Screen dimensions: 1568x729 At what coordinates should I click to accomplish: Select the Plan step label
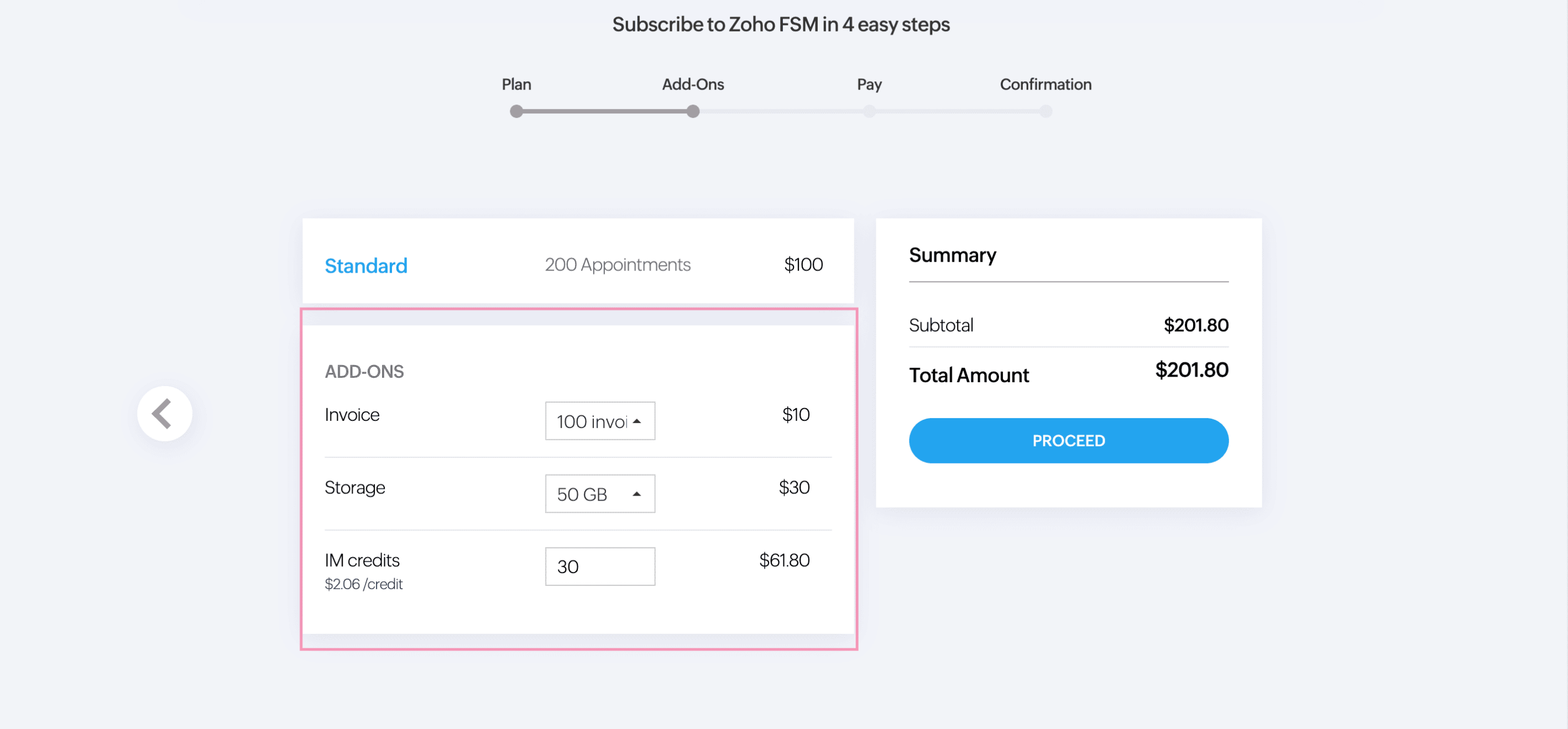tap(516, 84)
